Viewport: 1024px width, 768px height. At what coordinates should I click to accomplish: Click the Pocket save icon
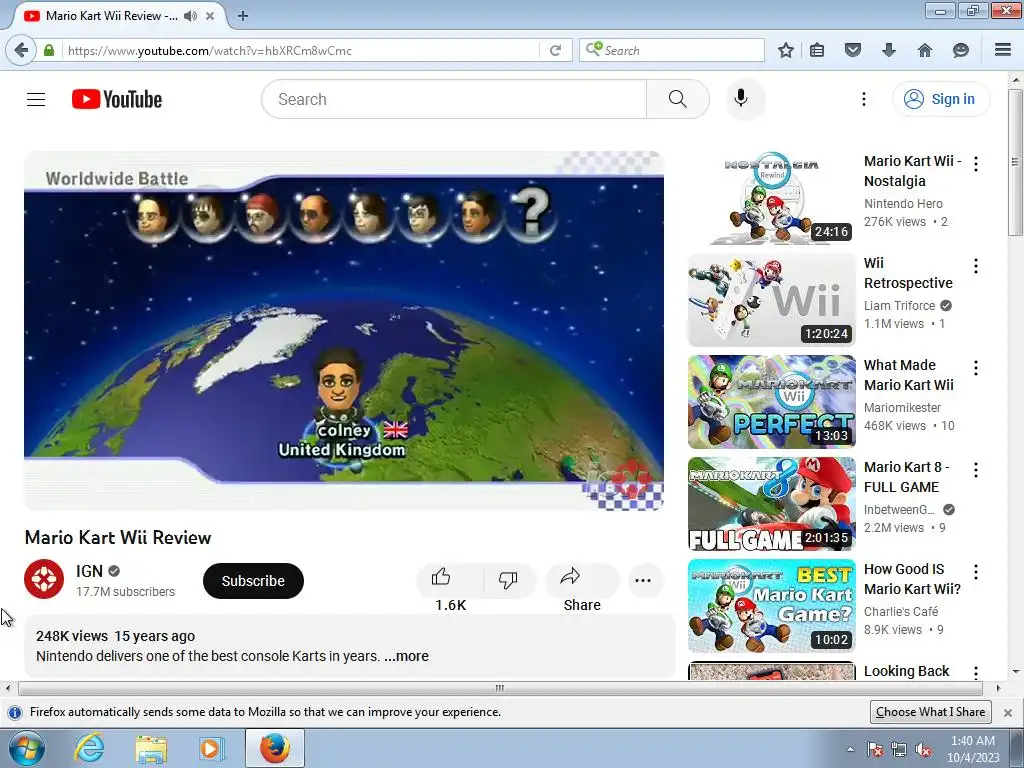coord(853,50)
